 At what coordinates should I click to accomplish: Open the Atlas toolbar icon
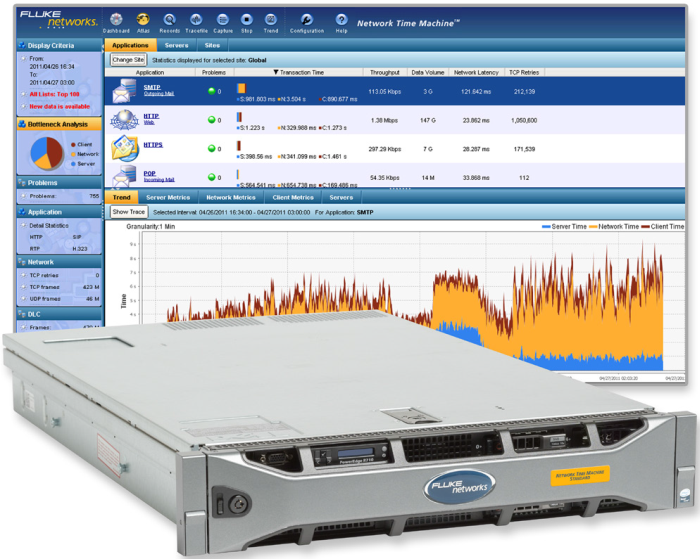point(143,20)
